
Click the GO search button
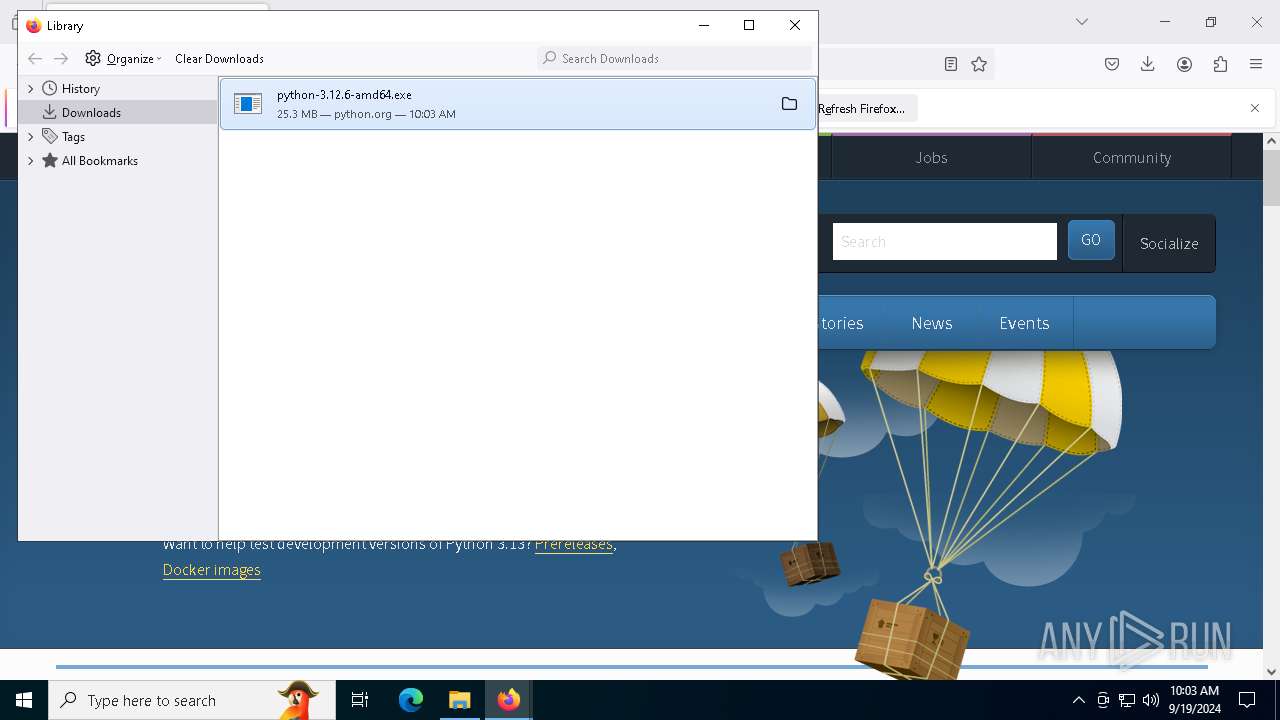(1091, 240)
